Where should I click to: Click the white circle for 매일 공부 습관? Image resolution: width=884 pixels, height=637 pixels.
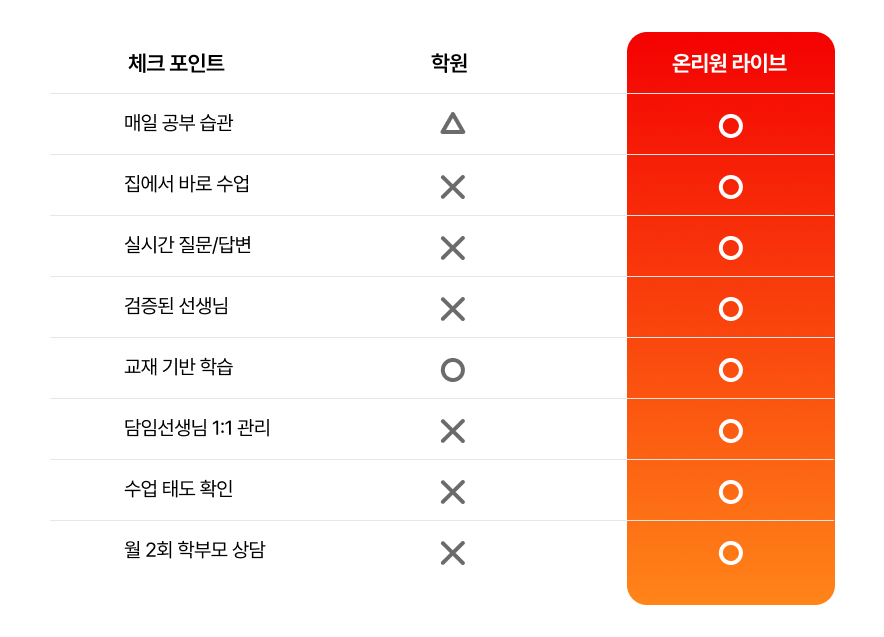tap(731, 126)
